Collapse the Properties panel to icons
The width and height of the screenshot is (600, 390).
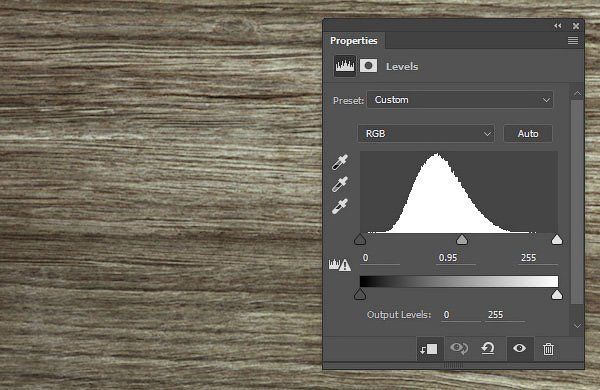coord(558,26)
